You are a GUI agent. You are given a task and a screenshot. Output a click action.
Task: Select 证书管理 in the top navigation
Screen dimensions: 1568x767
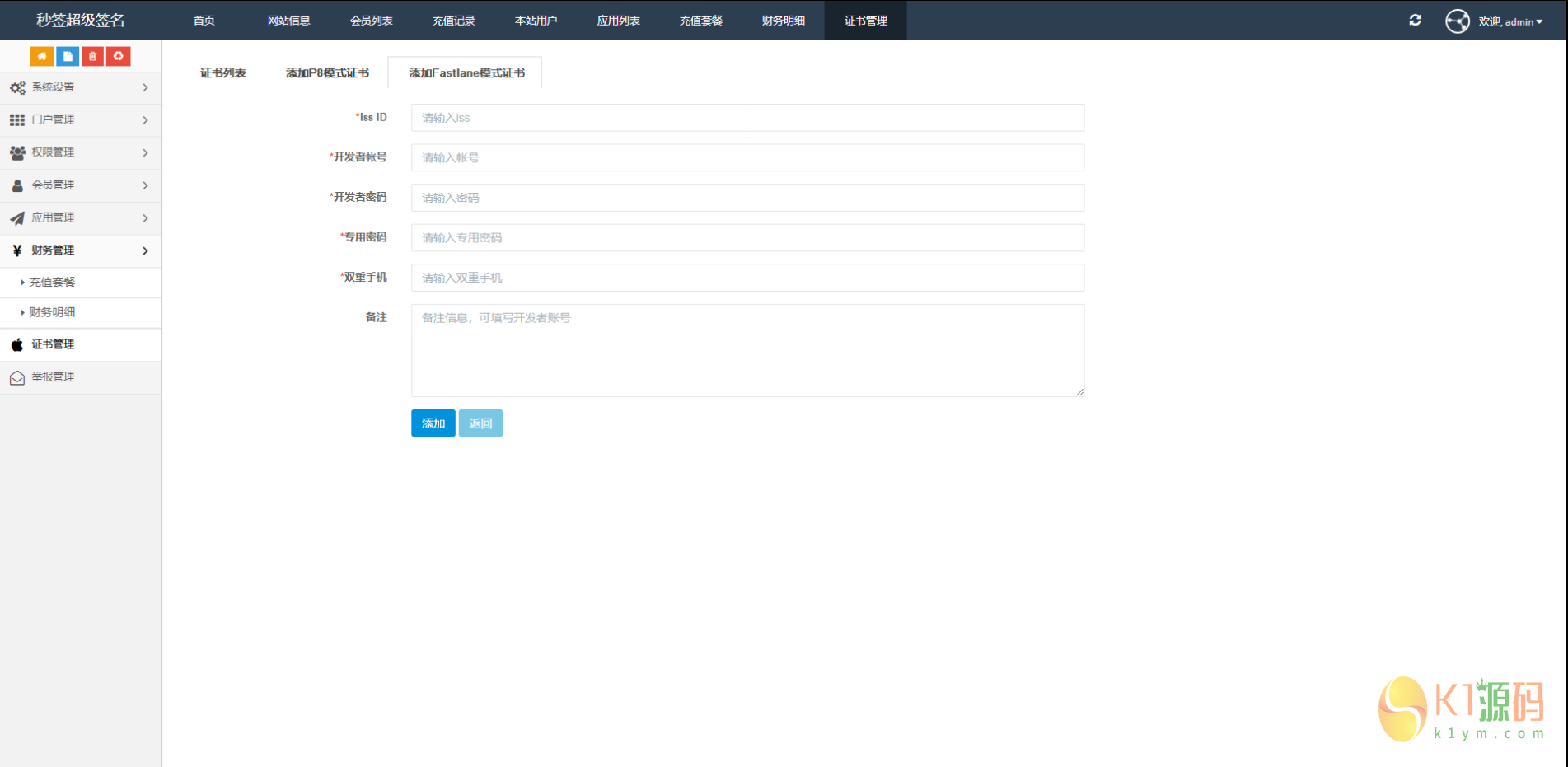click(865, 21)
